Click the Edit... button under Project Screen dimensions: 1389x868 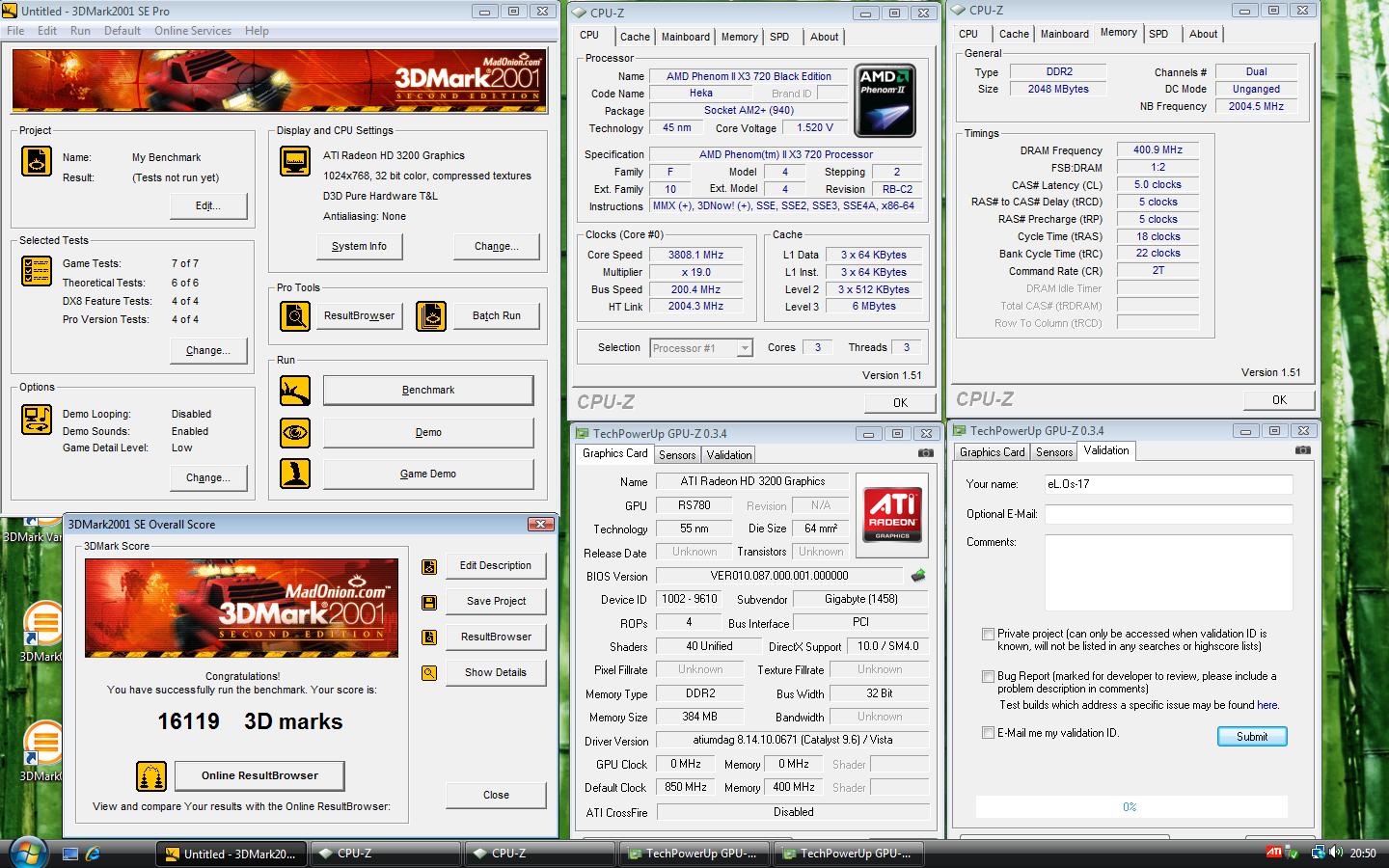(207, 205)
